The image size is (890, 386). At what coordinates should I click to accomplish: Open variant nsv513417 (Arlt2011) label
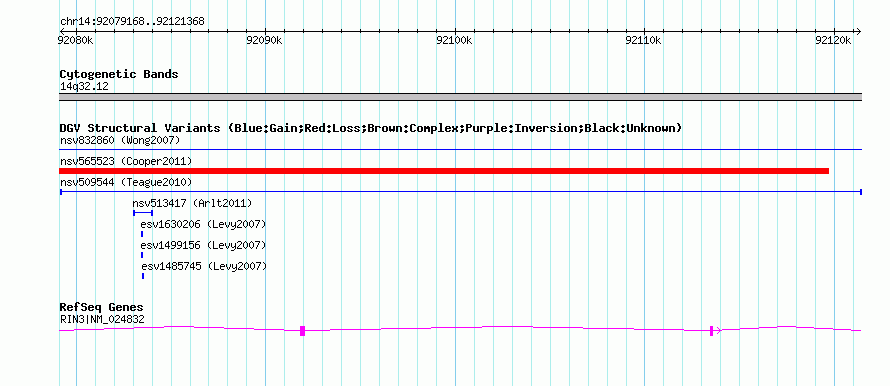(x=192, y=203)
